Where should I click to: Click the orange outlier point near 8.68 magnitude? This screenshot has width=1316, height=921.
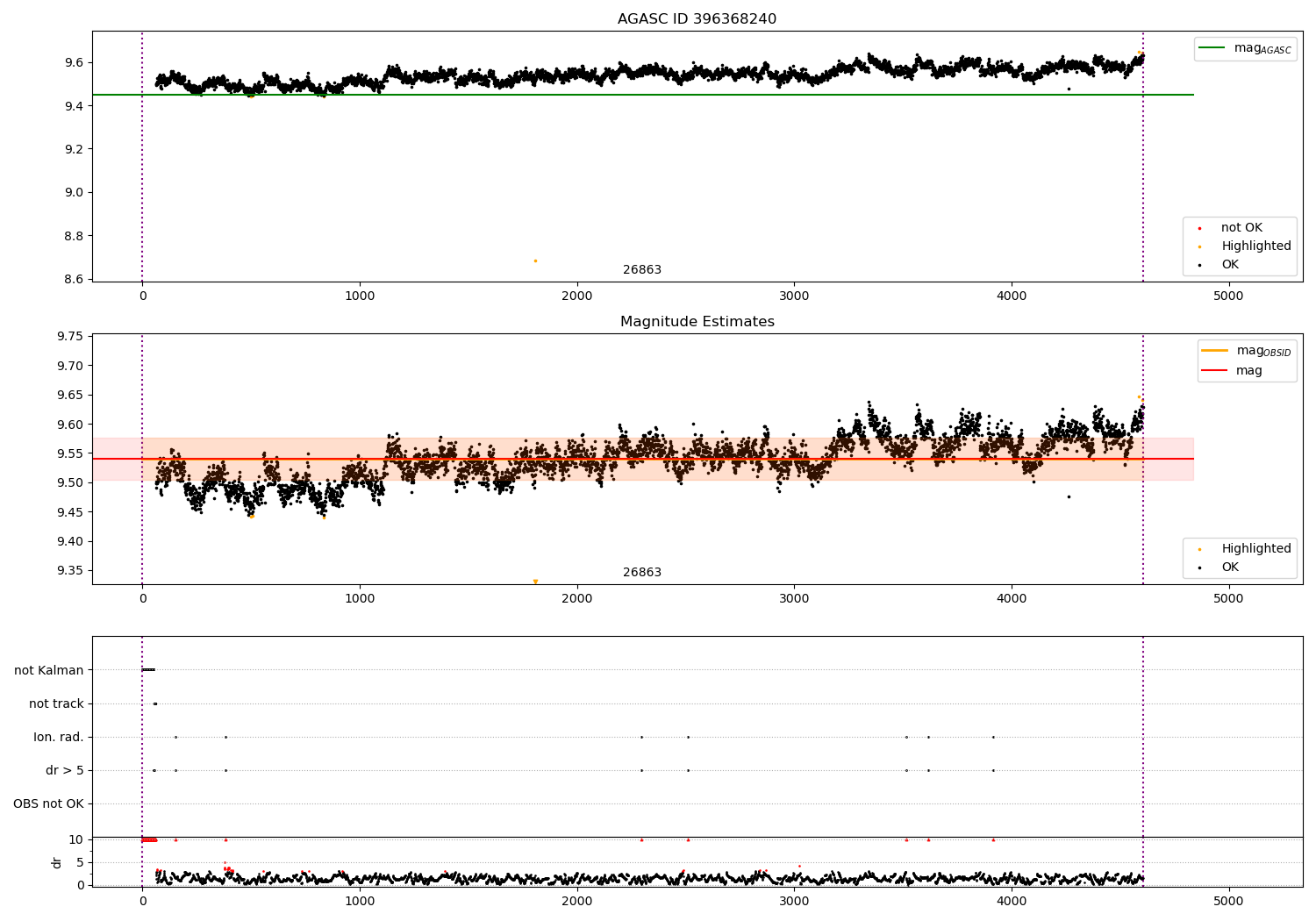pyautogui.click(x=535, y=261)
